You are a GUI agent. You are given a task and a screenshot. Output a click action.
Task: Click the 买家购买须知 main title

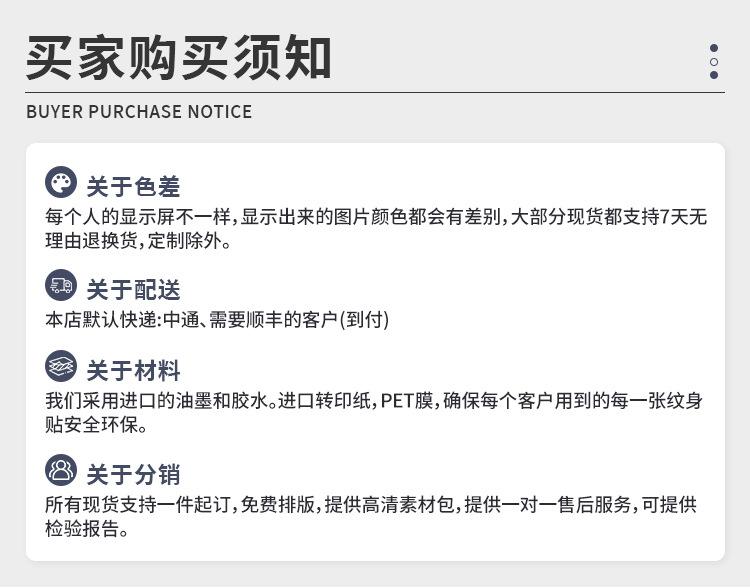(178, 57)
